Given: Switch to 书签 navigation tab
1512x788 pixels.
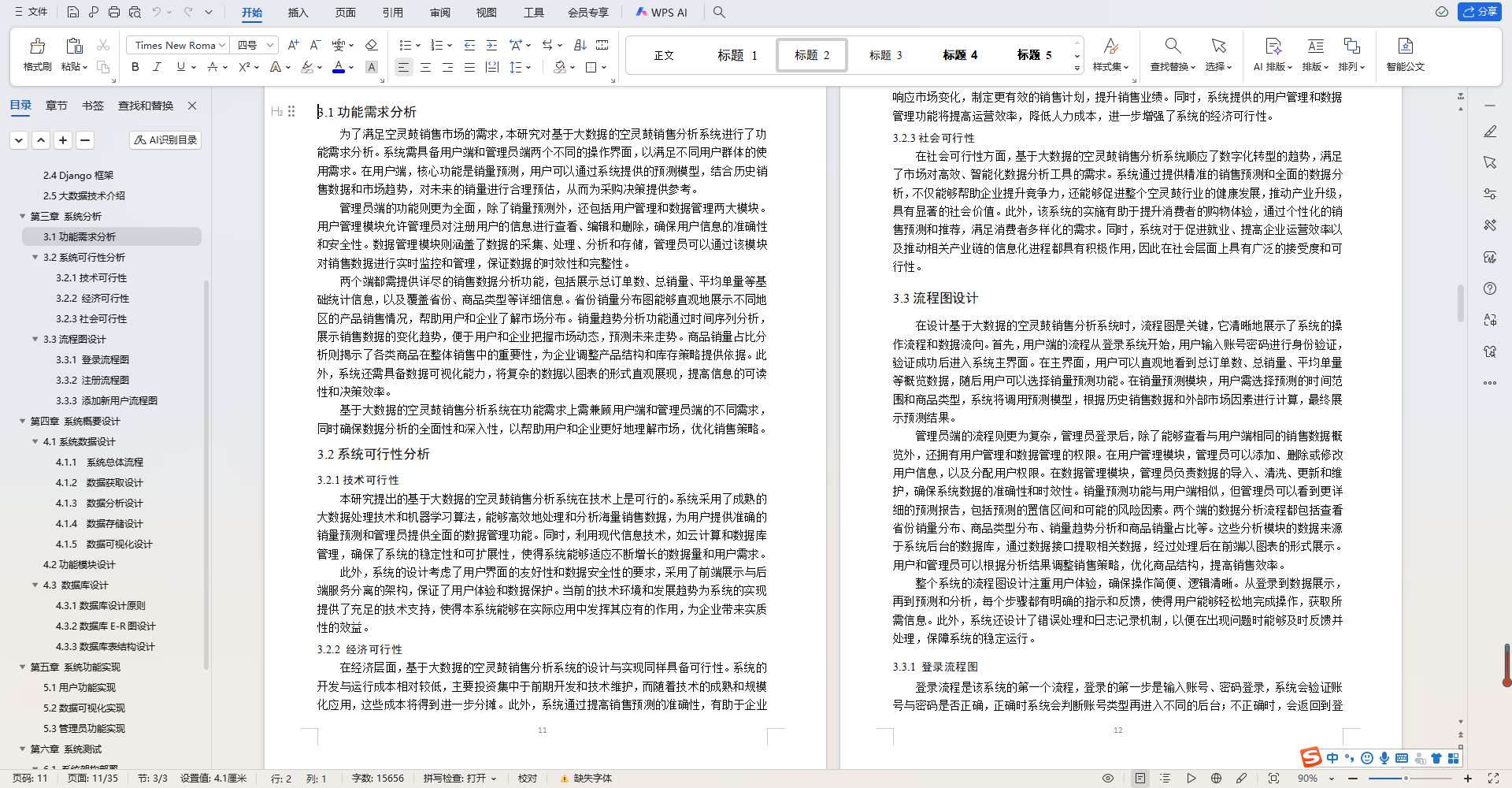Looking at the screenshot, I should coord(93,106).
